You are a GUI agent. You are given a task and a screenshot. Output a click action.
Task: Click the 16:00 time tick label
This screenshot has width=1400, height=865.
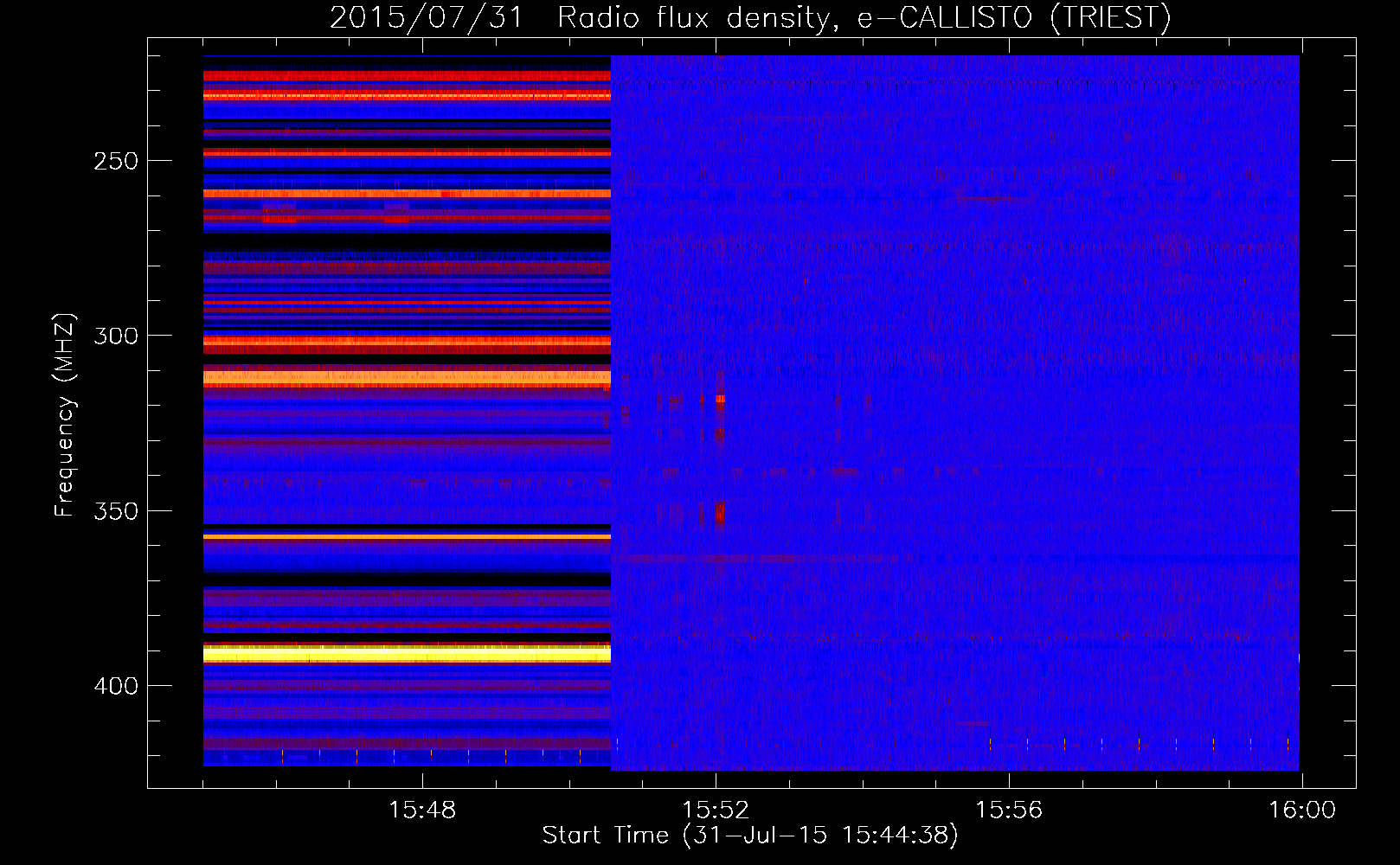coord(1302,811)
